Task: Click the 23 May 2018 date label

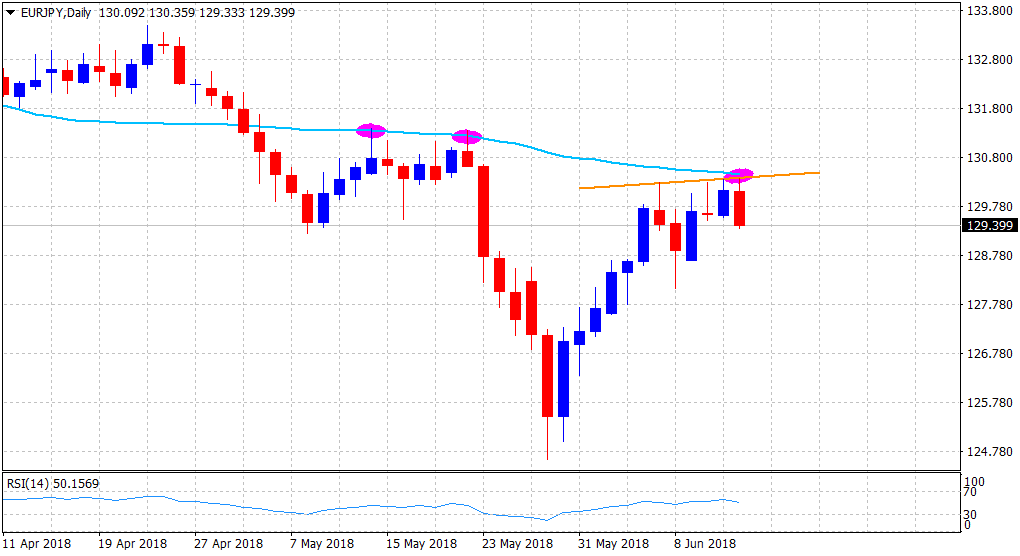Action: tap(519, 544)
